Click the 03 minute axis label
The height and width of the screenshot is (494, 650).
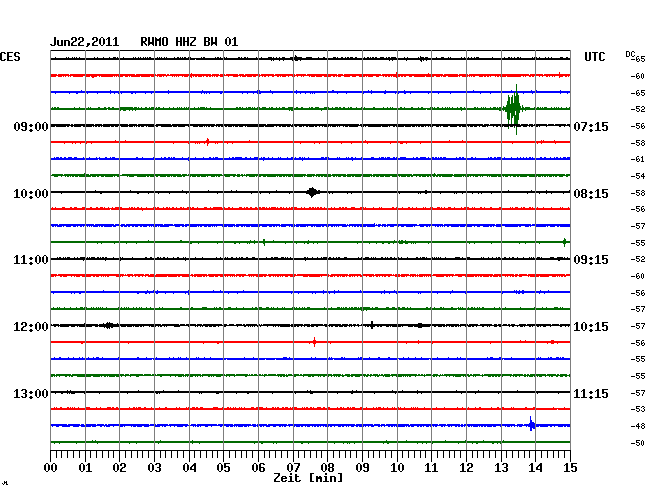point(154,468)
